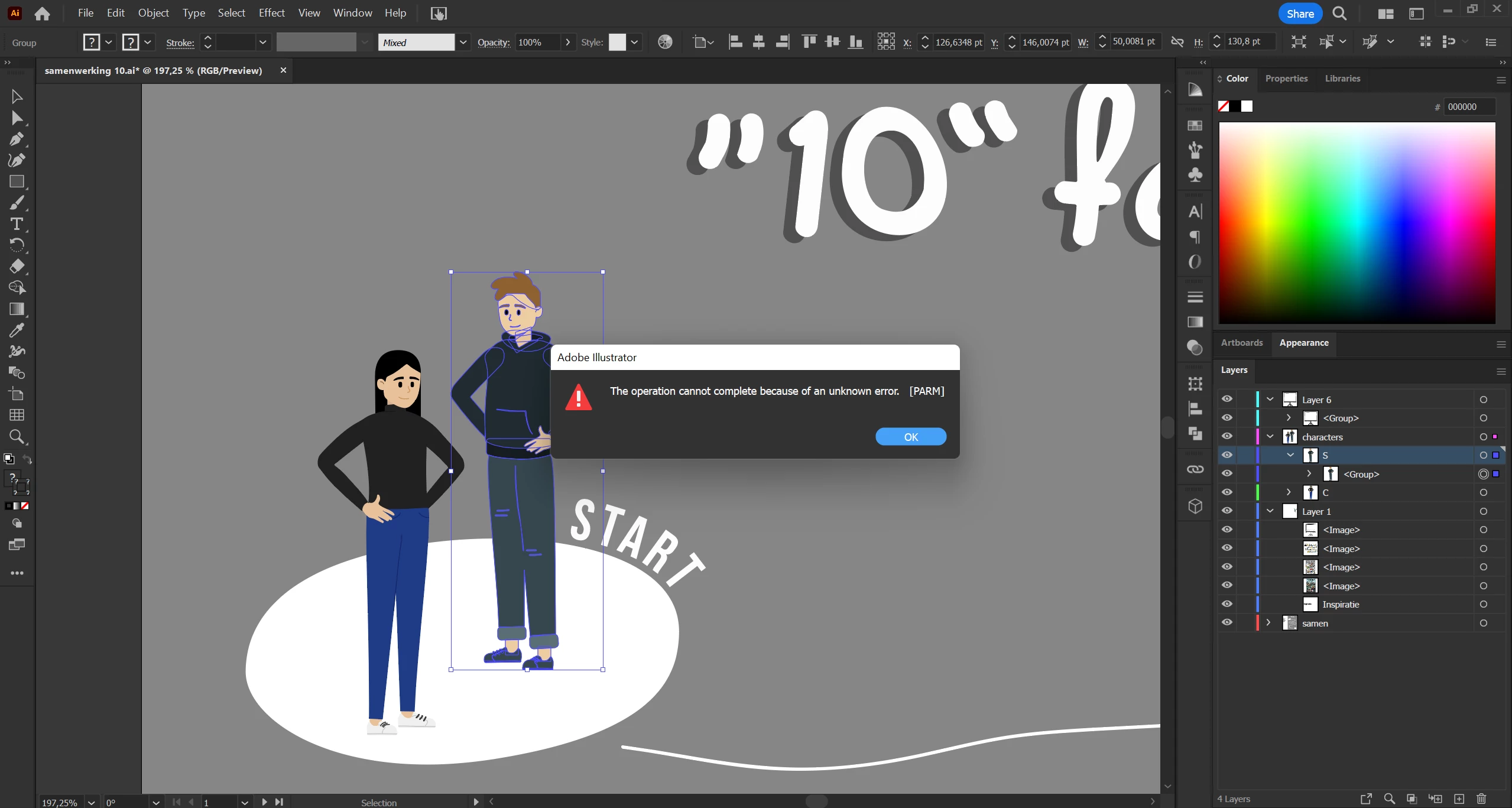Select the Pen tool

(17, 139)
